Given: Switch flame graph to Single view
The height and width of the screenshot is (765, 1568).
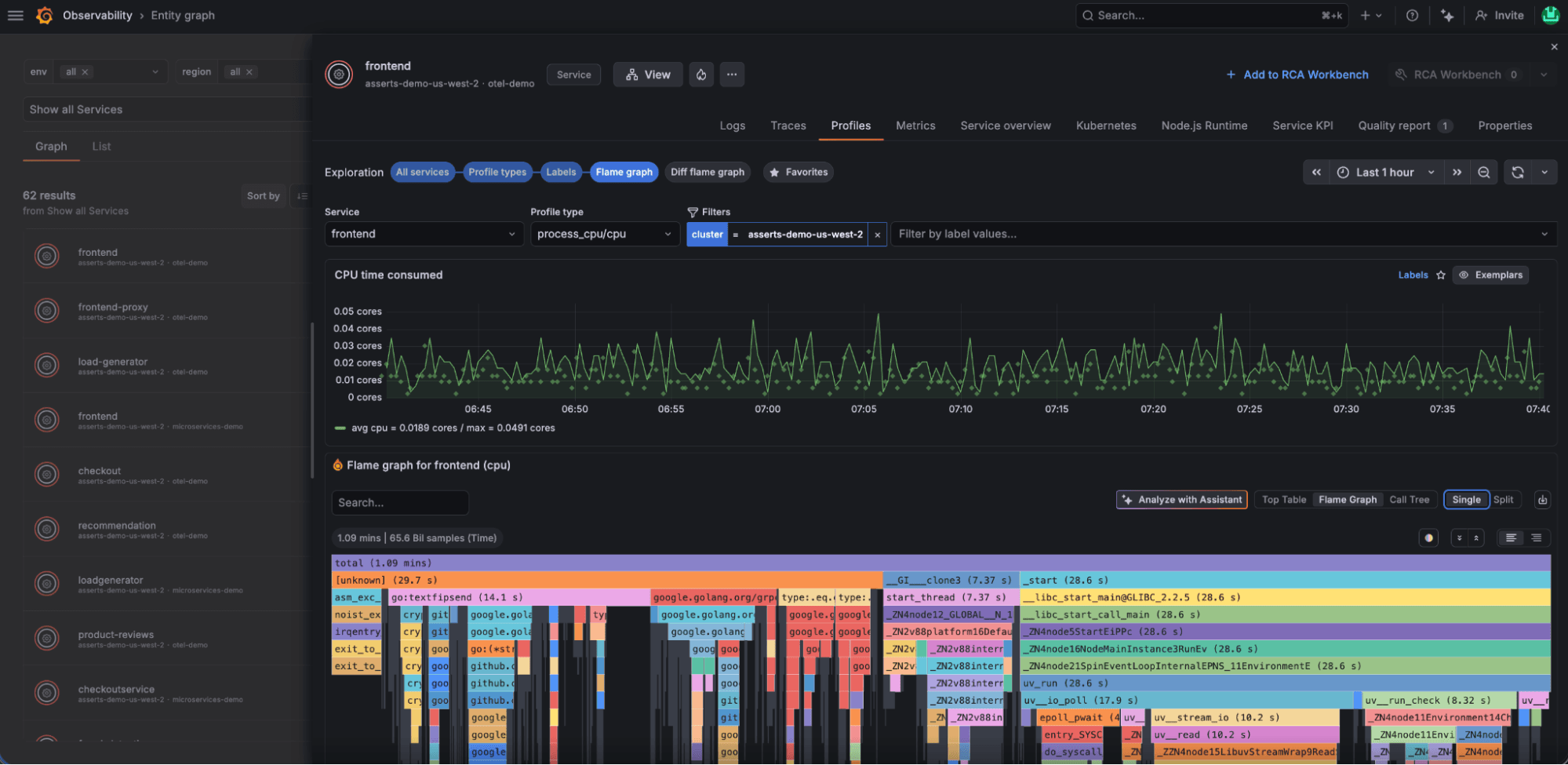Looking at the screenshot, I should tap(1466, 500).
